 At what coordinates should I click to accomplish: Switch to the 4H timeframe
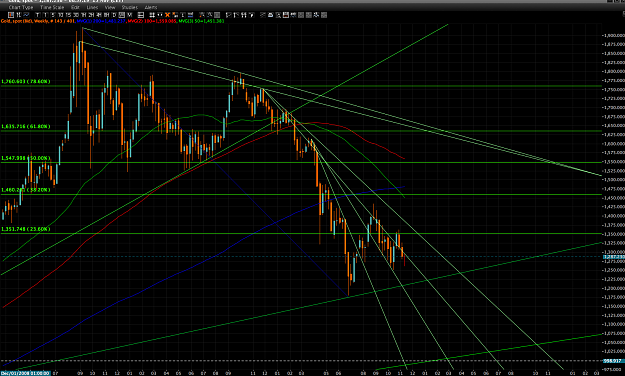[99, 15]
